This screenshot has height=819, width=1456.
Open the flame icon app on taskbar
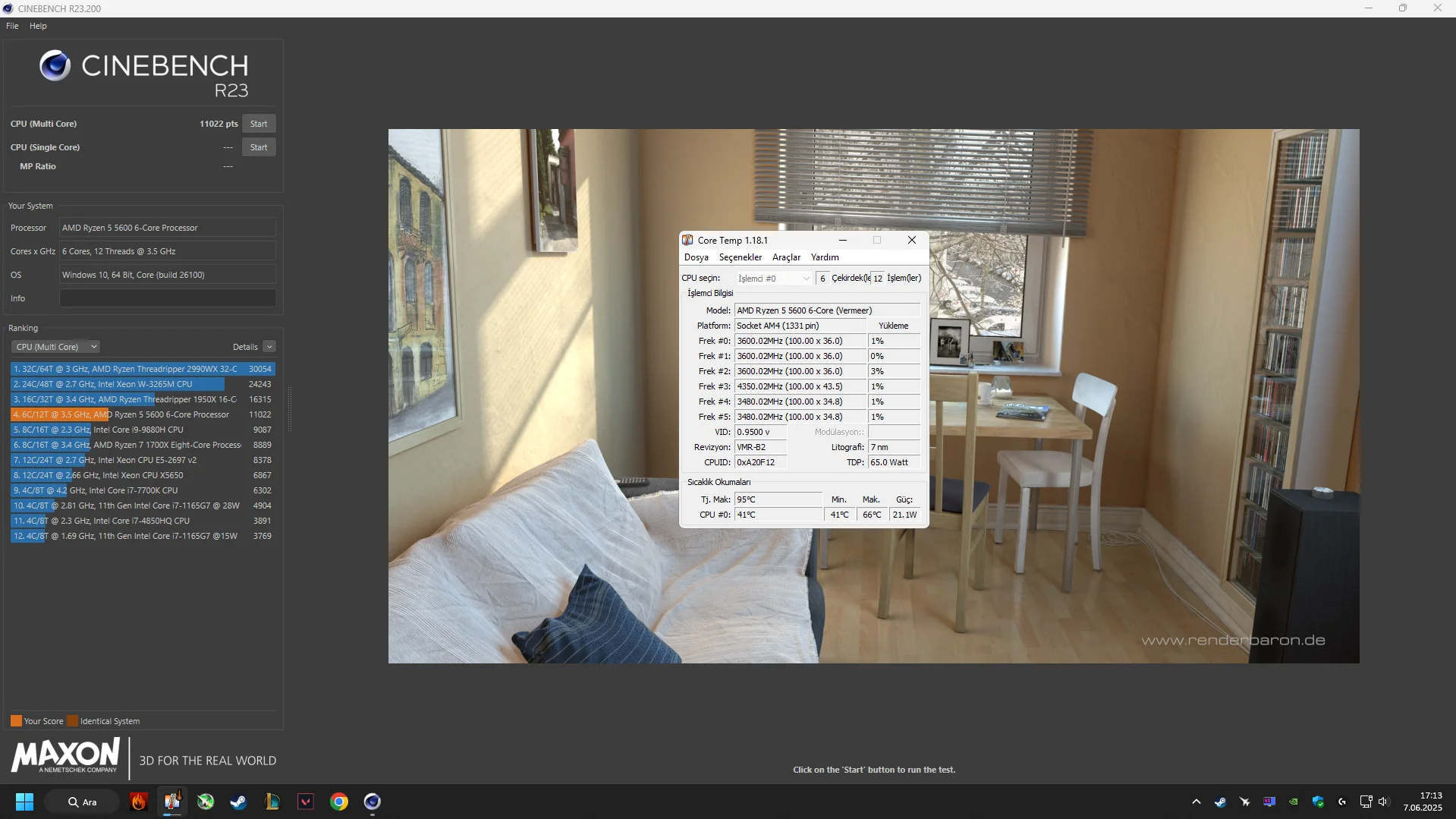coord(139,802)
